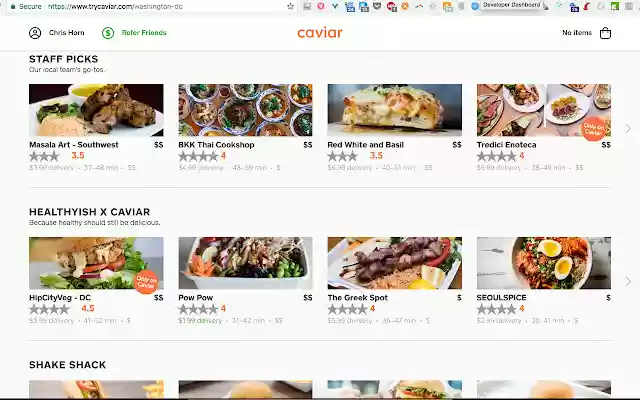The width and height of the screenshot is (640, 400).
Task: Open Chris Horn account menu
Action: [67, 33]
